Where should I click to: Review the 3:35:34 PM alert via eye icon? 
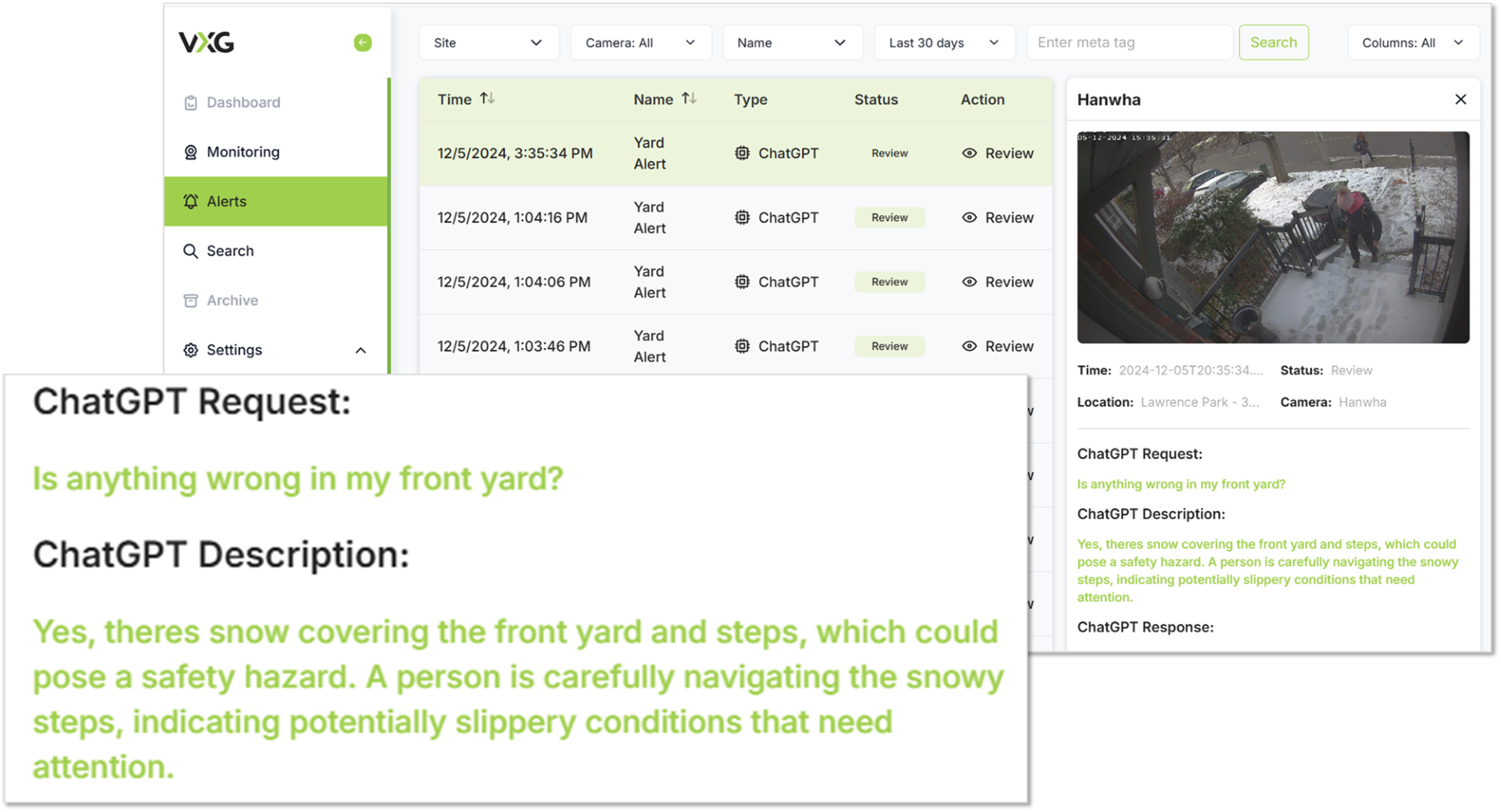pos(969,153)
